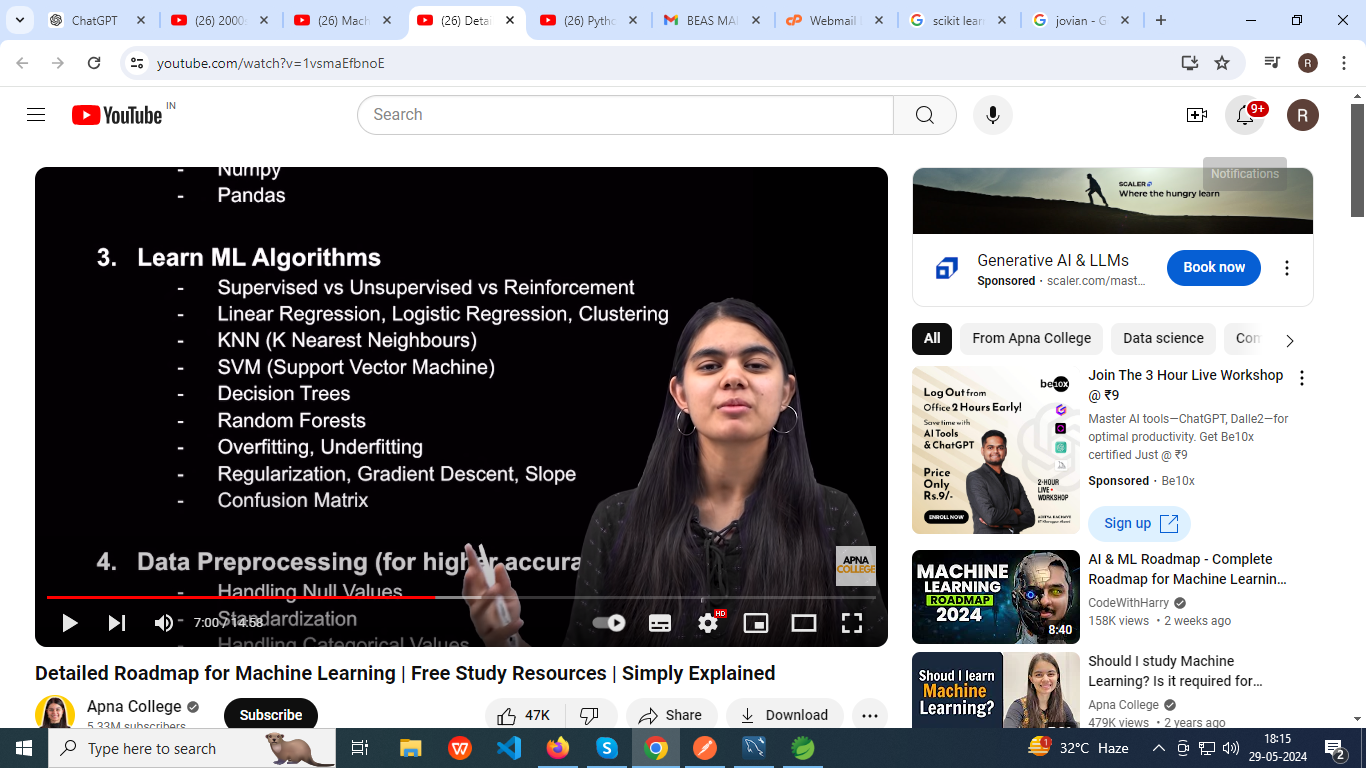Switch to the ChatGPT tab
Viewport: 1366px width, 768px height.
98,20
